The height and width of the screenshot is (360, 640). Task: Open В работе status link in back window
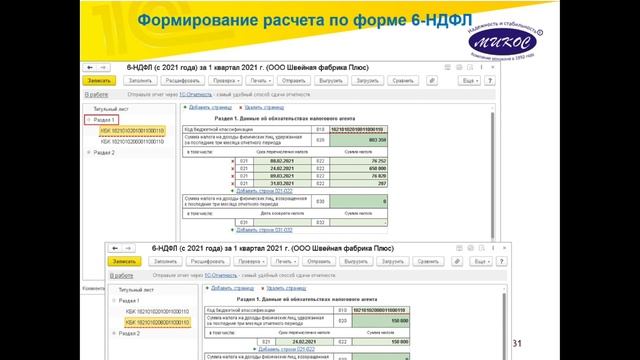coord(96,94)
